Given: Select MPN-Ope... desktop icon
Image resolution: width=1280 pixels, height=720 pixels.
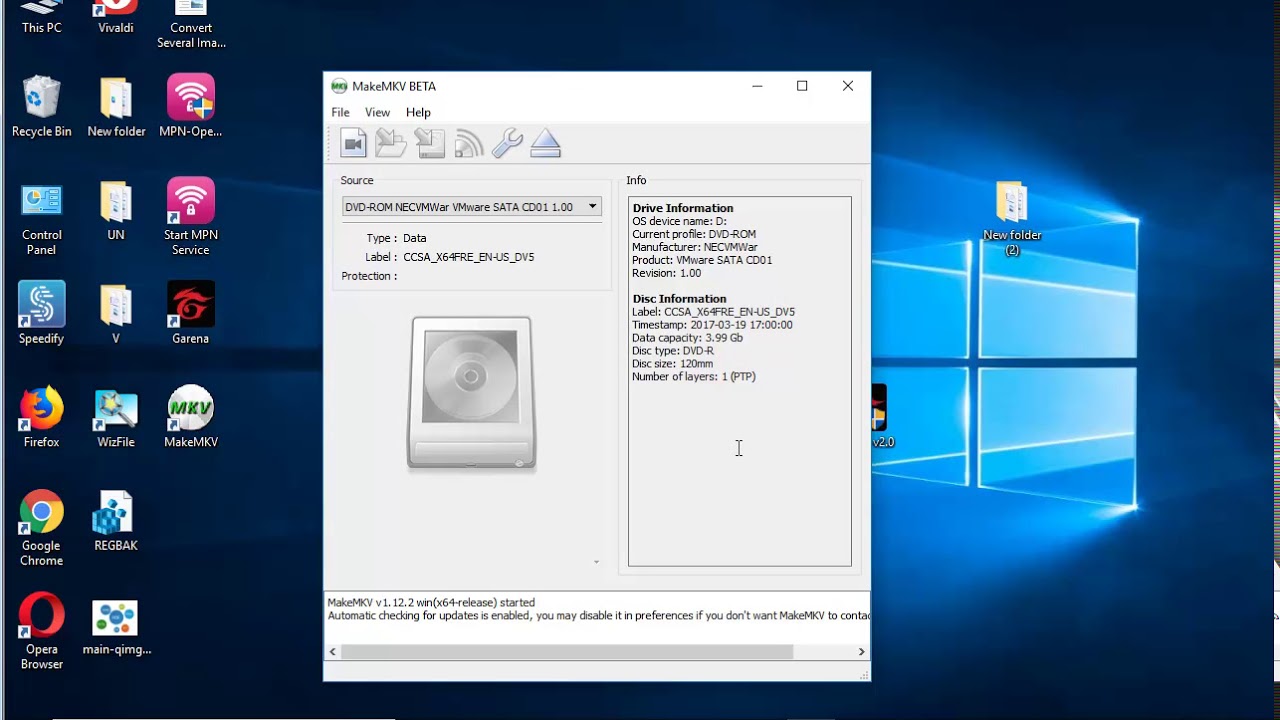Looking at the screenshot, I should pos(191,106).
